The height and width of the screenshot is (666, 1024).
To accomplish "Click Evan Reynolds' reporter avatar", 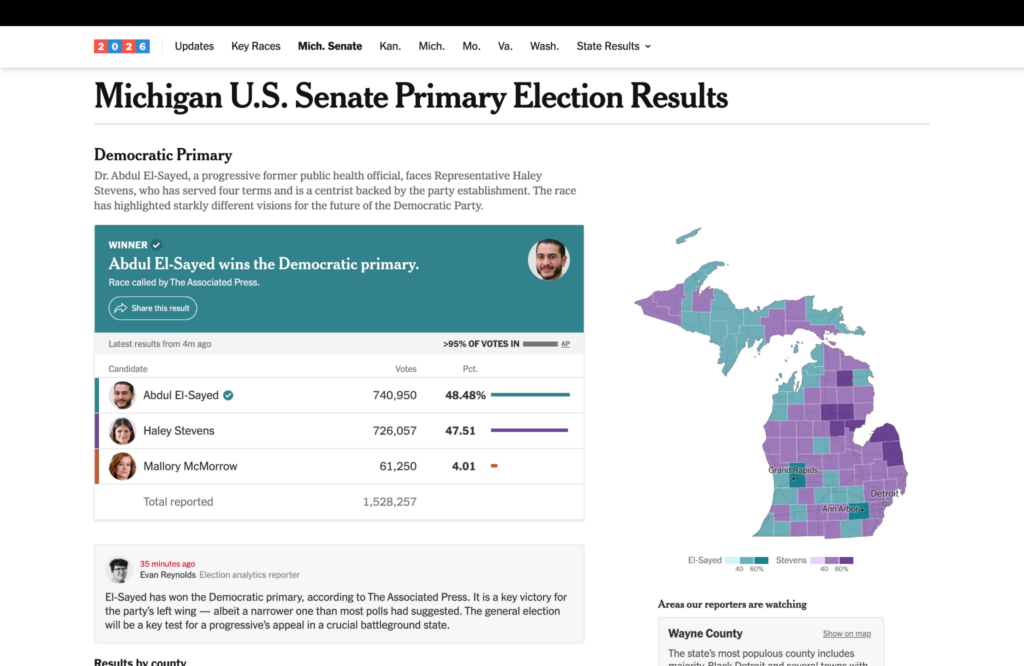I will click(119, 569).
